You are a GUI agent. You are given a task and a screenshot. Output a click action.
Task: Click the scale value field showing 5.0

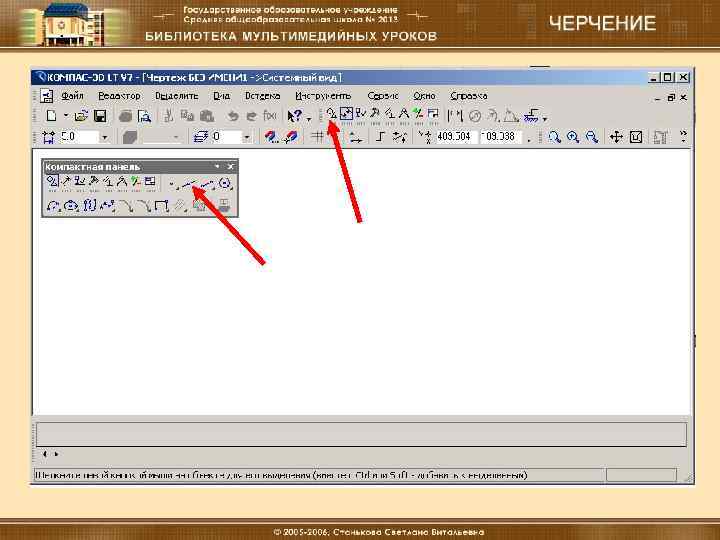79,137
